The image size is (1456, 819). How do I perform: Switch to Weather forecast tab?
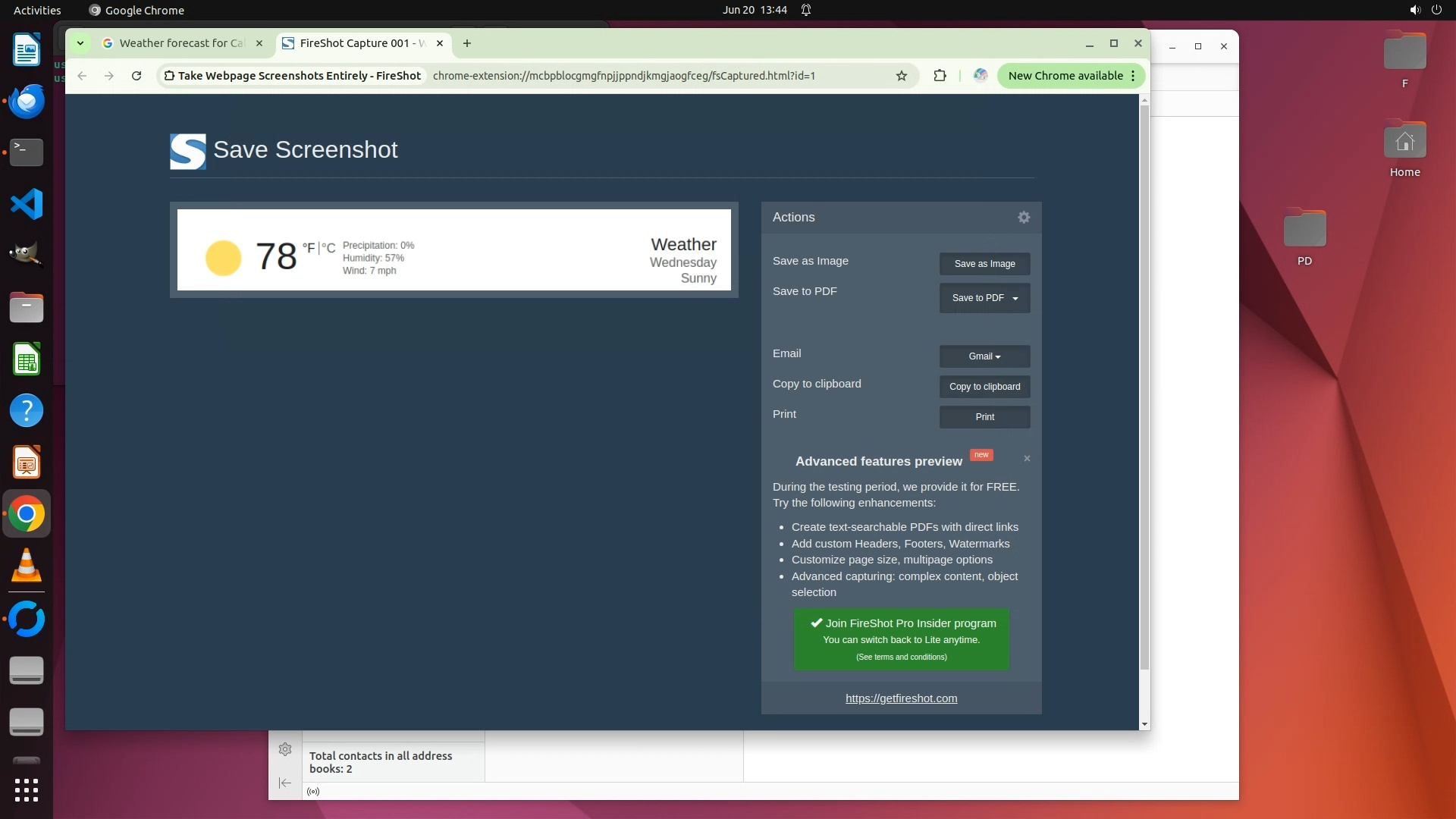coord(182,43)
